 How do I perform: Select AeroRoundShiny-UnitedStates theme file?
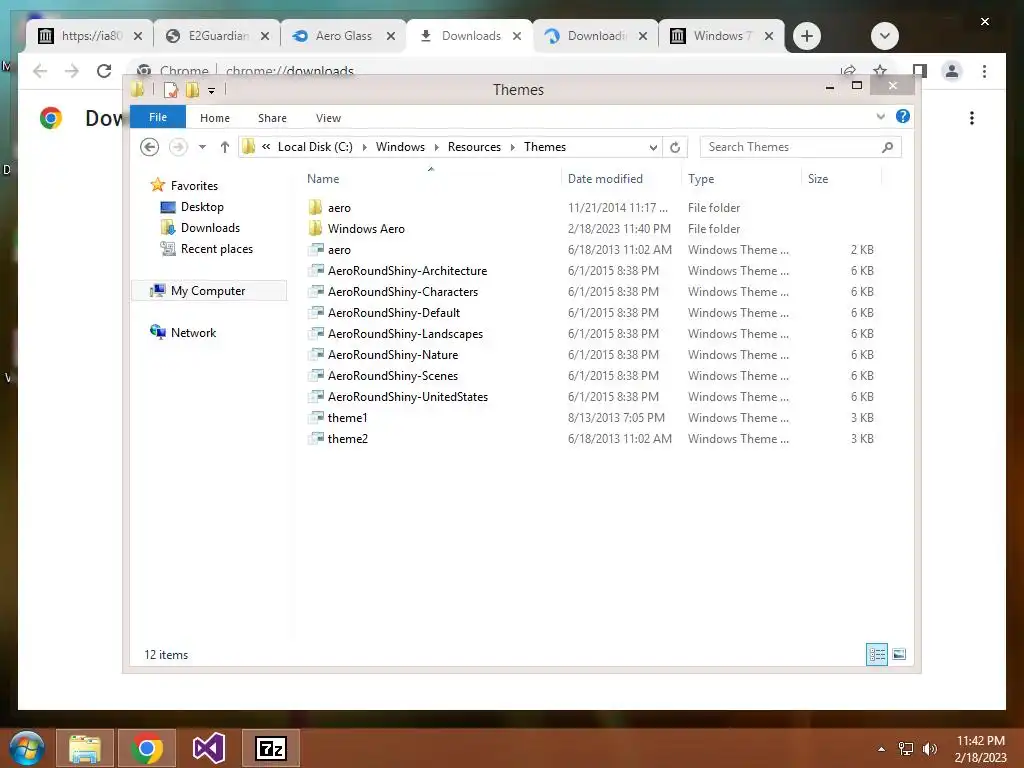coord(408,396)
